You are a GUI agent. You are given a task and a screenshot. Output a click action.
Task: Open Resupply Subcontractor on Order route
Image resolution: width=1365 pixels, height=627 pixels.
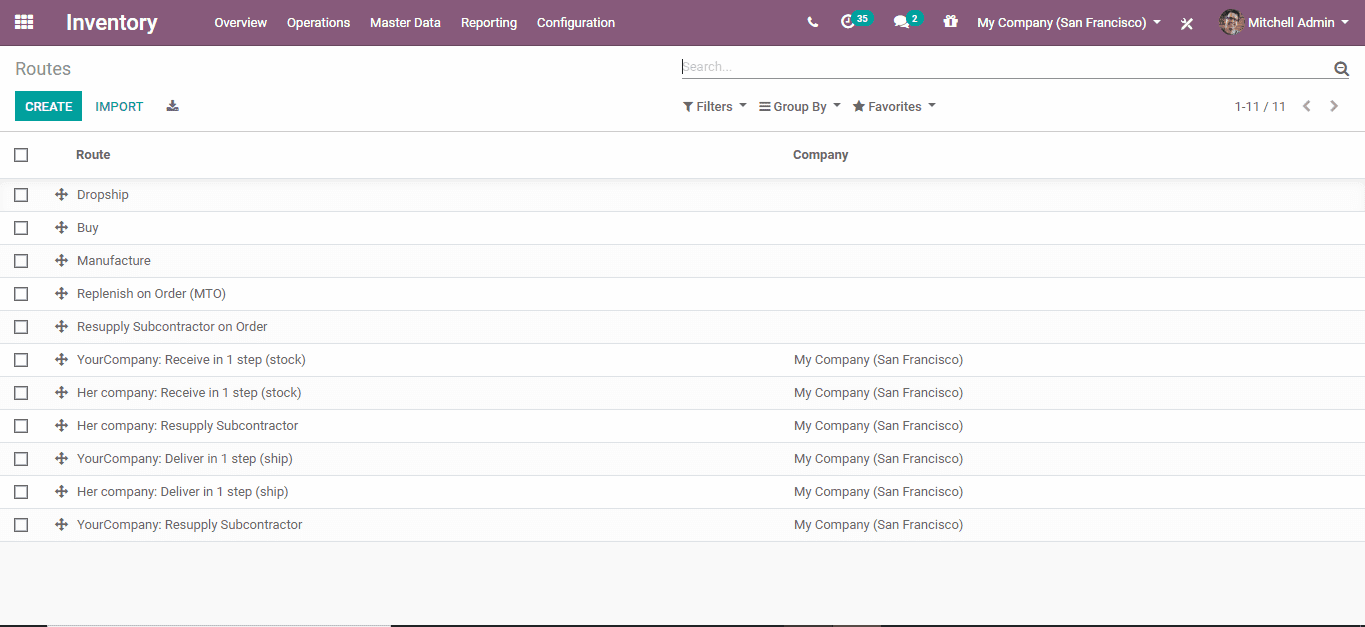pos(172,327)
